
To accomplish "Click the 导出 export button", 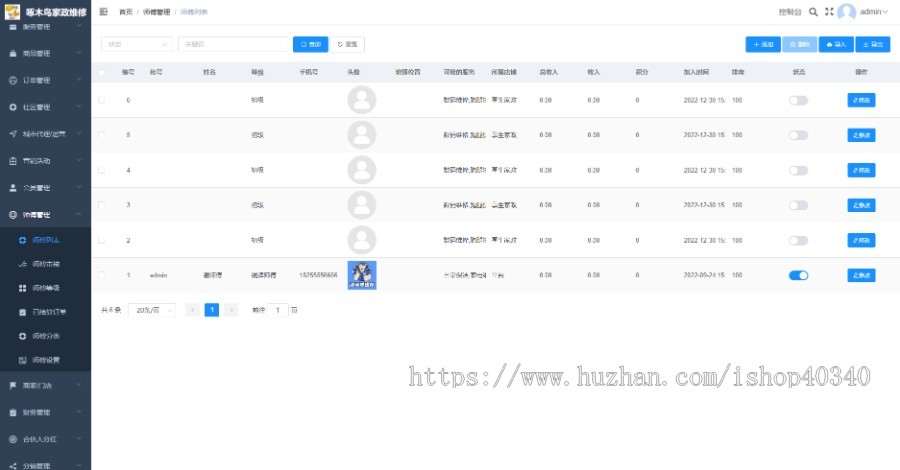I will click(872, 44).
